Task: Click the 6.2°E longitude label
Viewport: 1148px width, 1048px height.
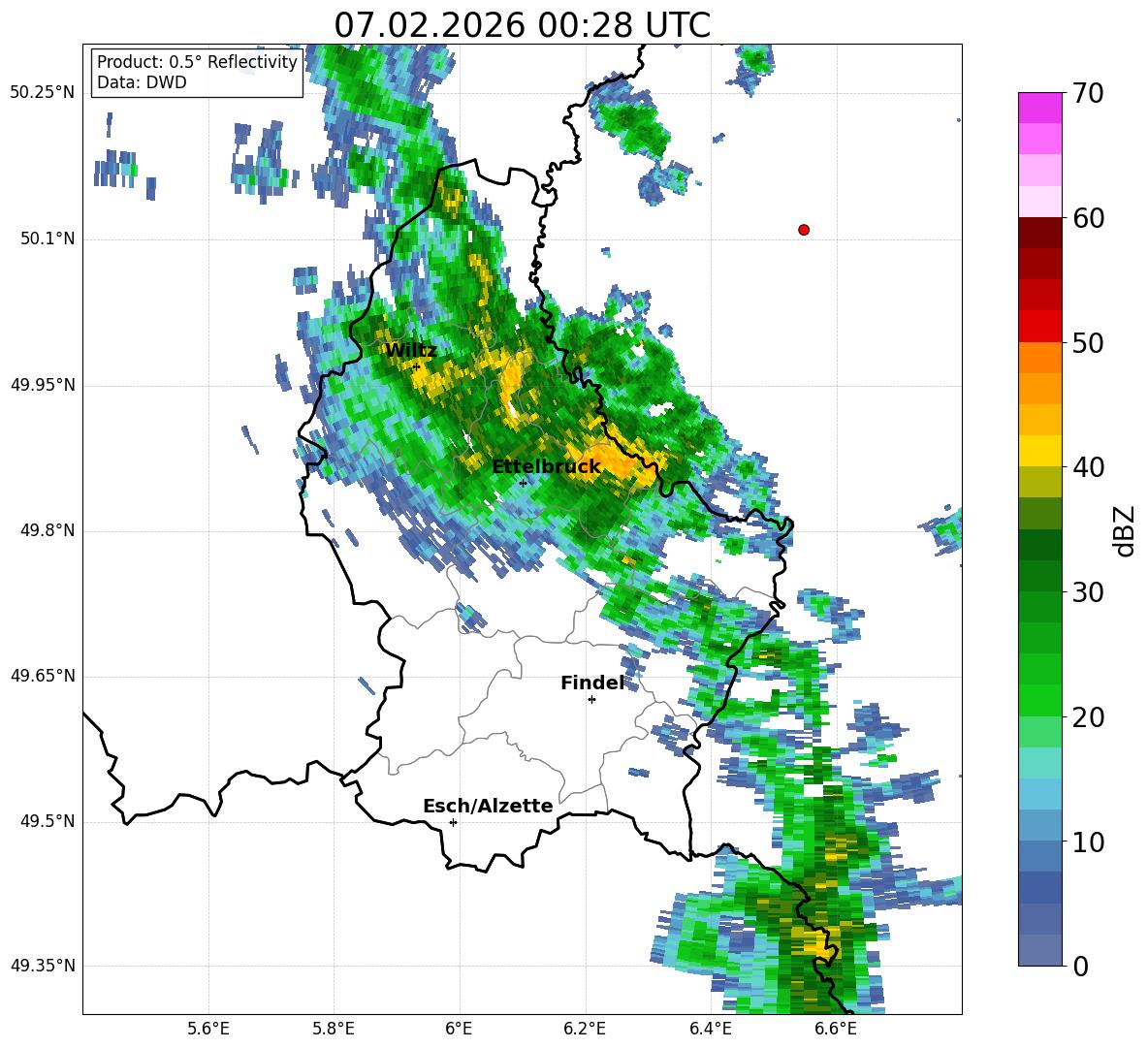Action: [x=585, y=1029]
